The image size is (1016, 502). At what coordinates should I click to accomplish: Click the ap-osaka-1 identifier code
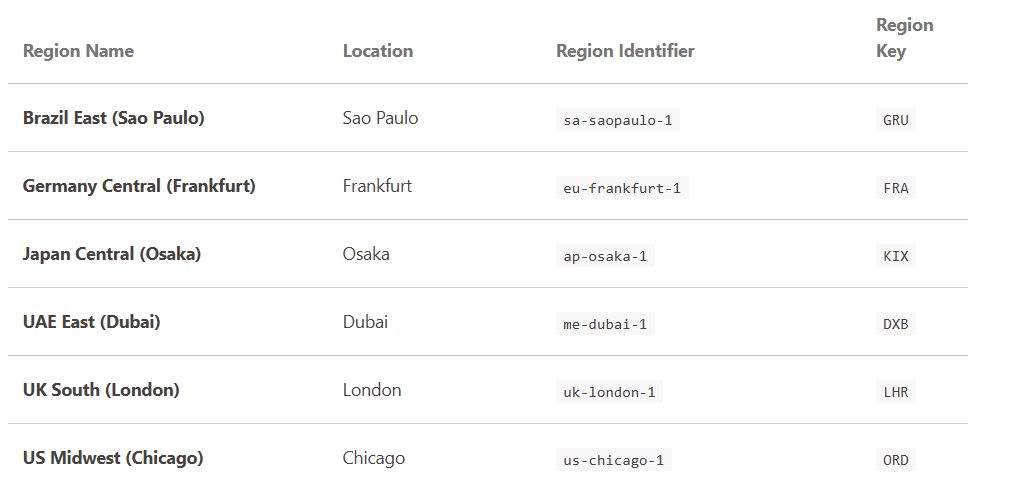605,256
